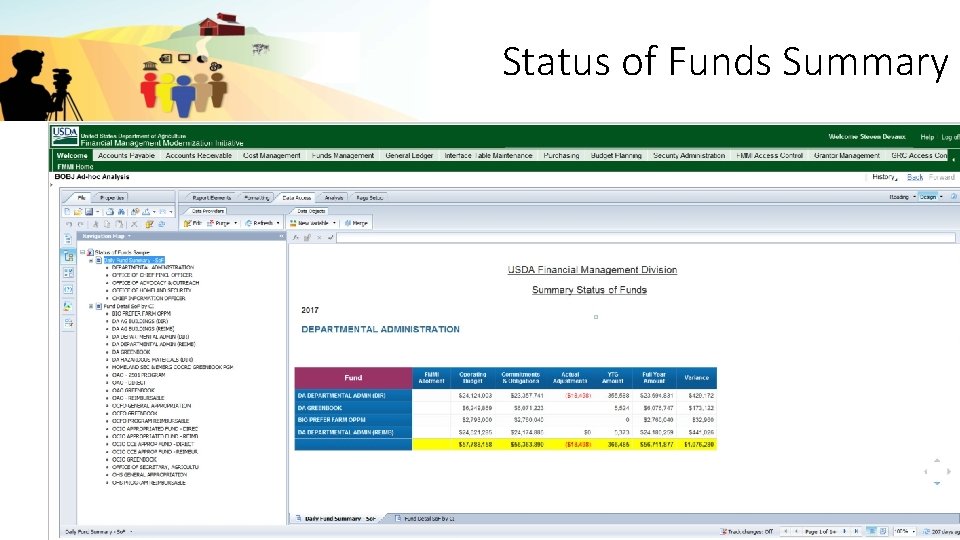Go to the next page arrow
The width and height of the screenshot is (960, 540).
point(844,531)
